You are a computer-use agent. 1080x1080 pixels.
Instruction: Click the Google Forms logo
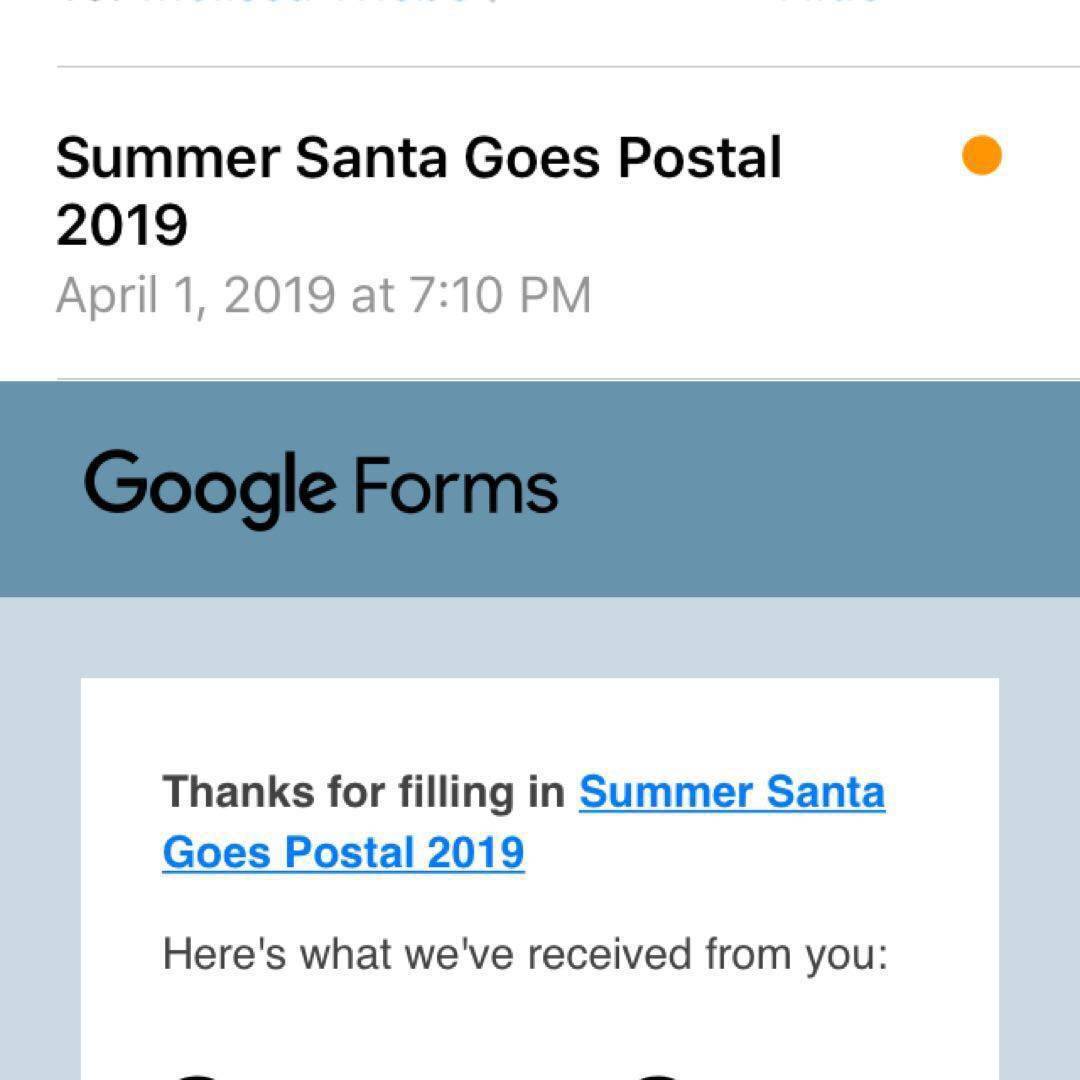(x=321, y=488)
